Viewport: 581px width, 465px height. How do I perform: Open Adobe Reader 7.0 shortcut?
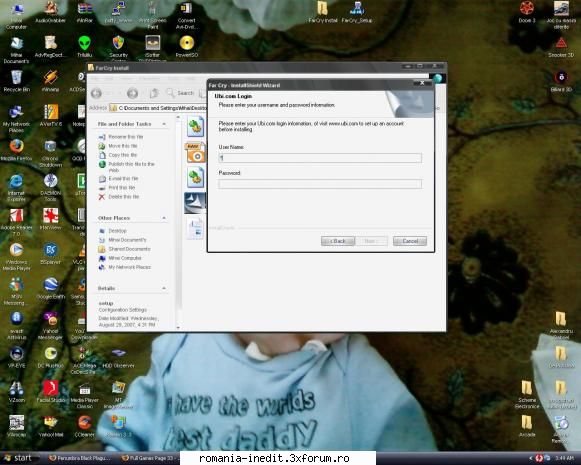pyautogui.click(x=16, y=216)
